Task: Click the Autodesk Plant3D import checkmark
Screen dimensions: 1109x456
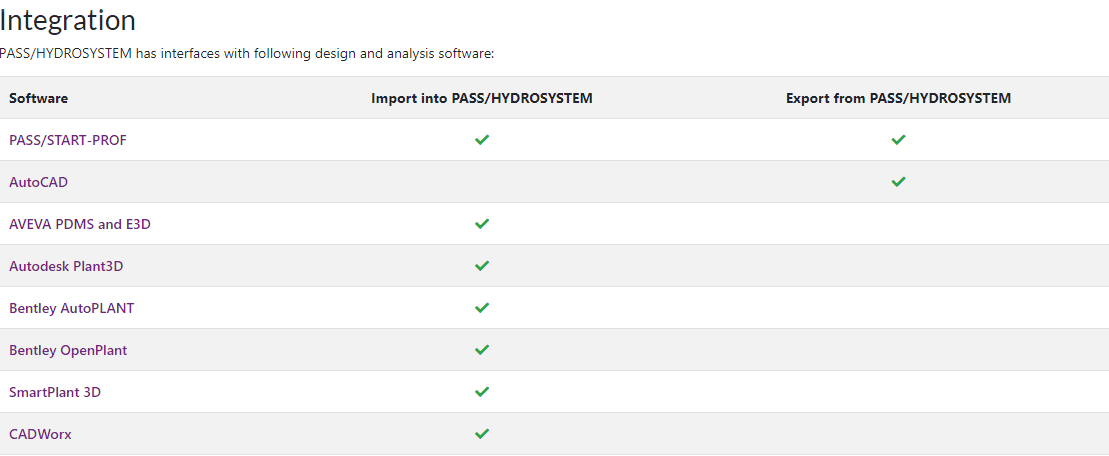Action: pos(482,266)
